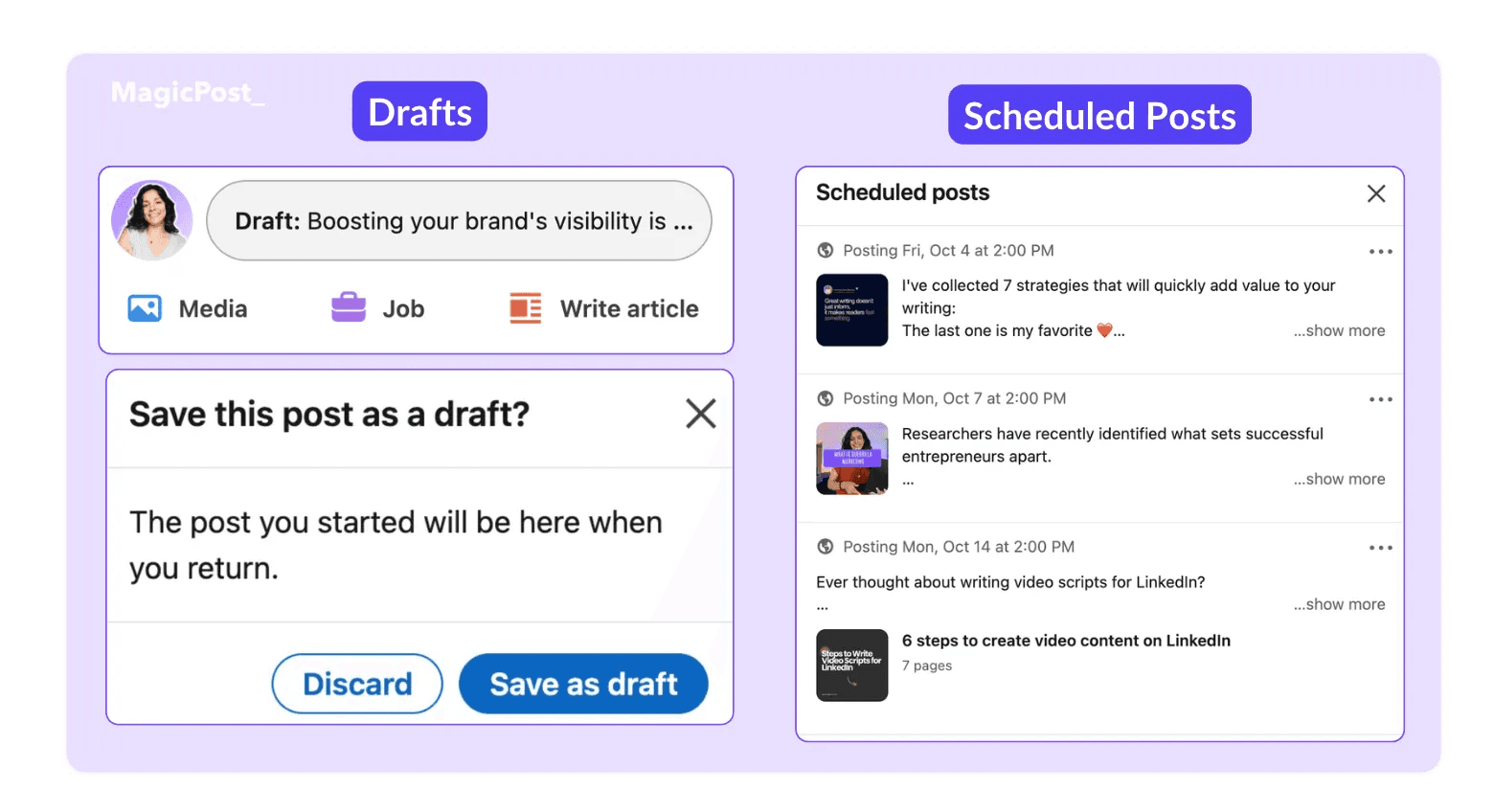Close the Save as draft dialog
This screenshot has height=812, width=1494.
[701, 414]
